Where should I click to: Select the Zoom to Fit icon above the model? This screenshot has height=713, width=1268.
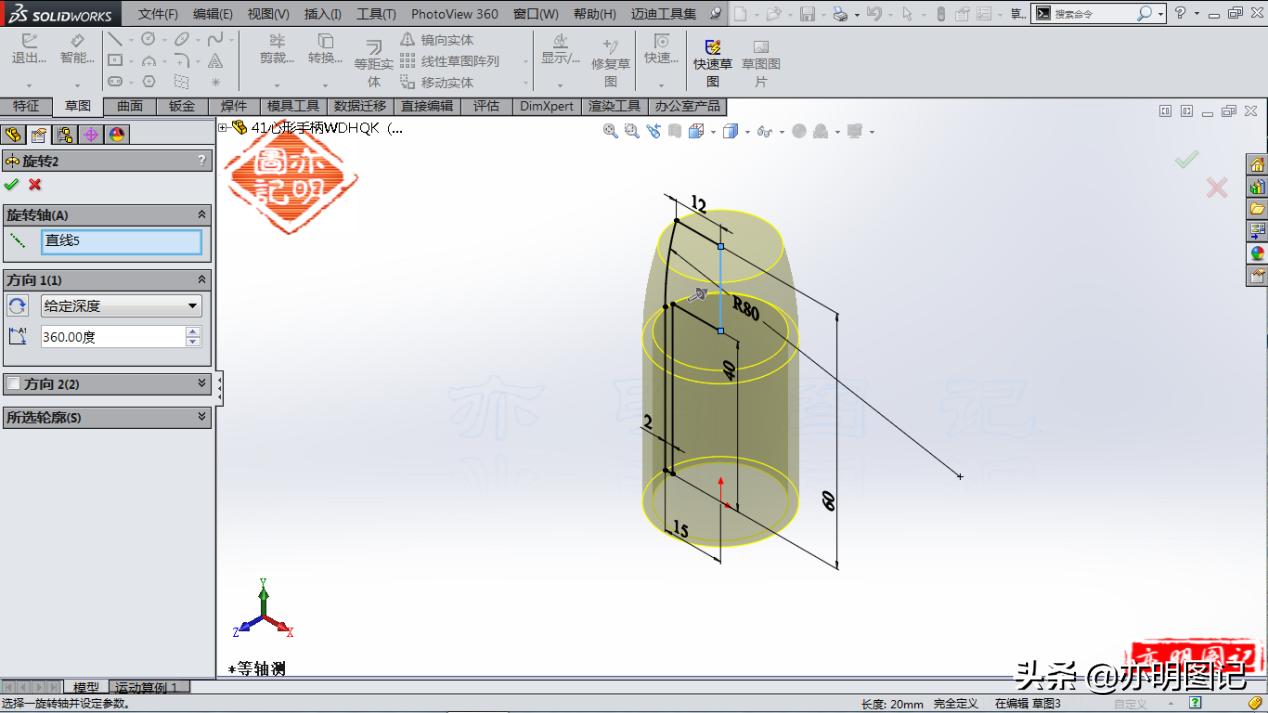tap(610, 131)
